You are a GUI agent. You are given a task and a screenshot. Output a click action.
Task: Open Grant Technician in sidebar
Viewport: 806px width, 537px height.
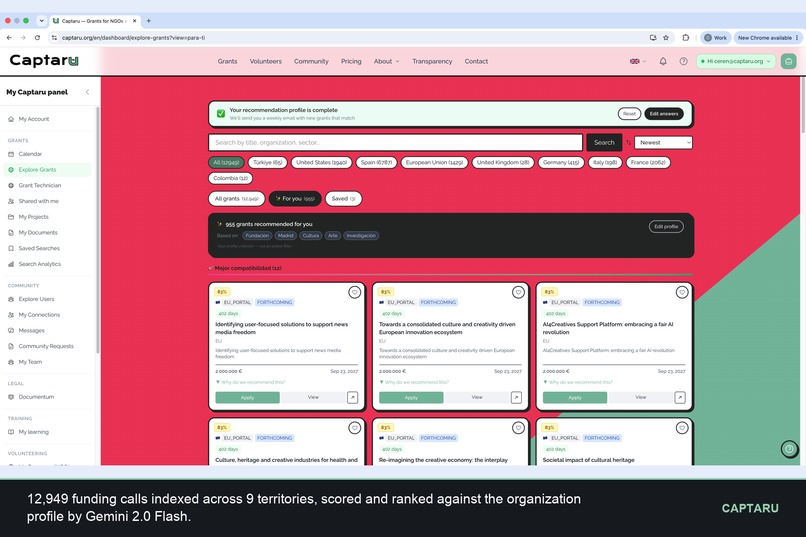tap(47, 186)
